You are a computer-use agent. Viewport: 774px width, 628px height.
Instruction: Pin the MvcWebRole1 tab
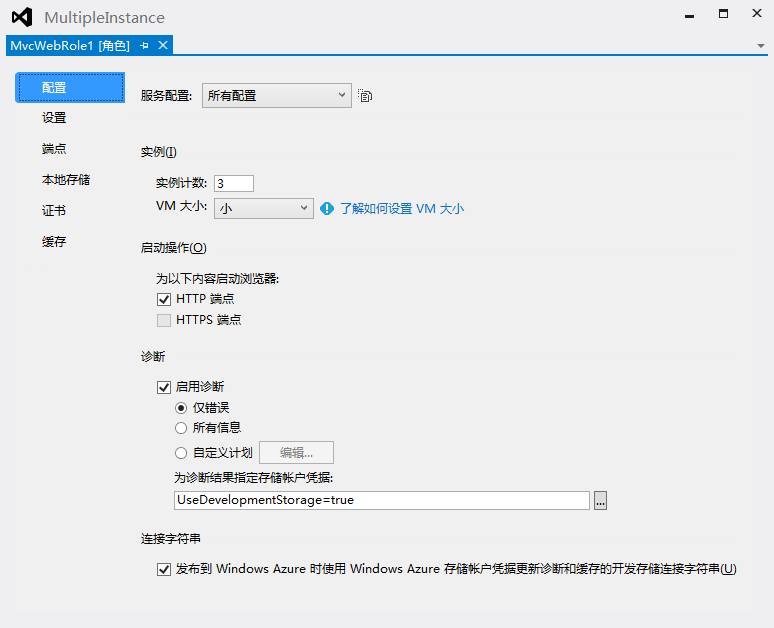pyautogui.click(x=144, y=46)
